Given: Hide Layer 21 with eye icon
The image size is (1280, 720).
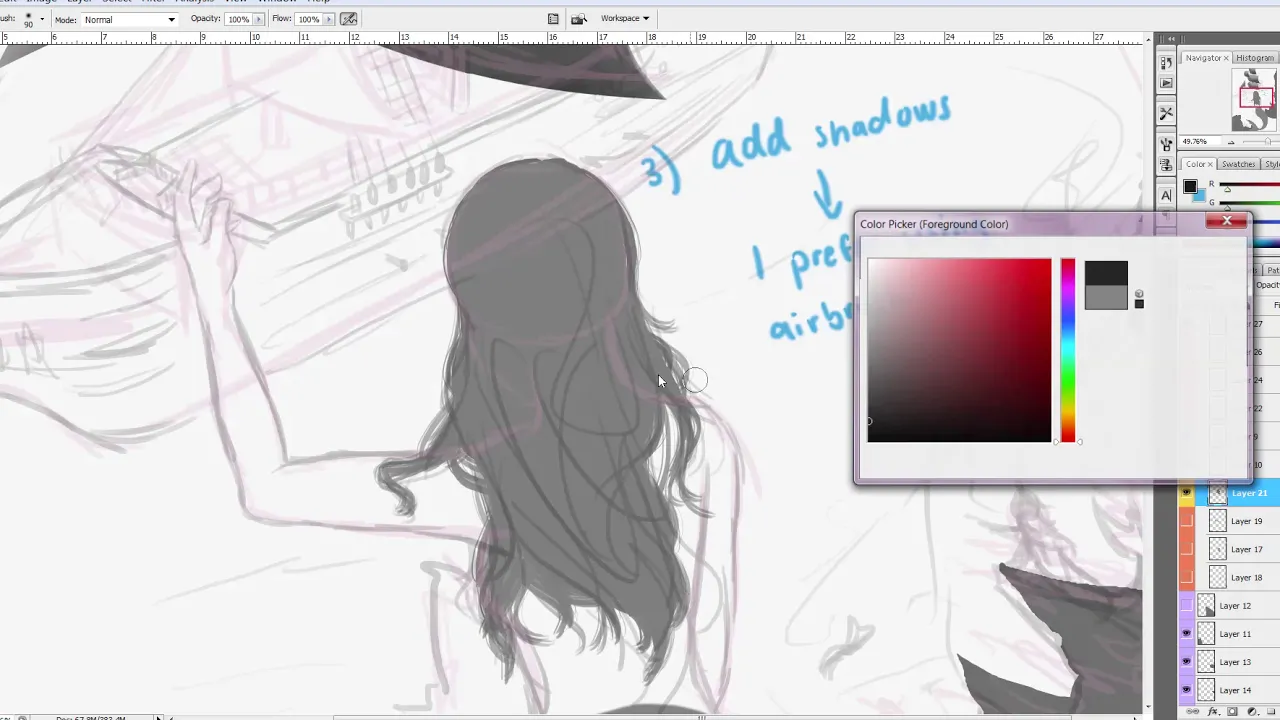Looking at the screenshot, I should pyautogui.click(x=1187, y=493).
